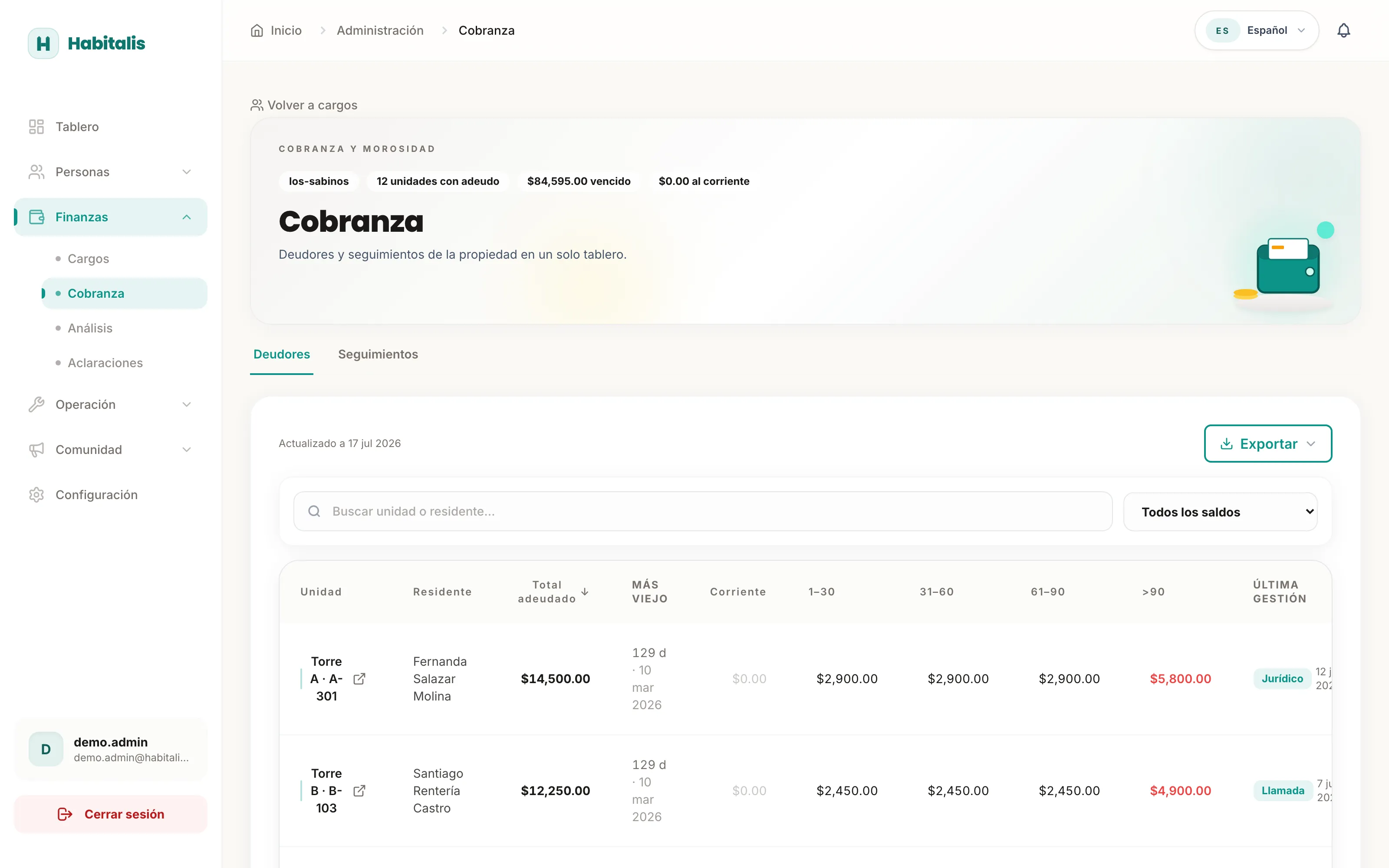Click Inicio in the breadcrumb
This screenshot has height=868, width=1389.
pyautogui.click(x=286, y=30)
